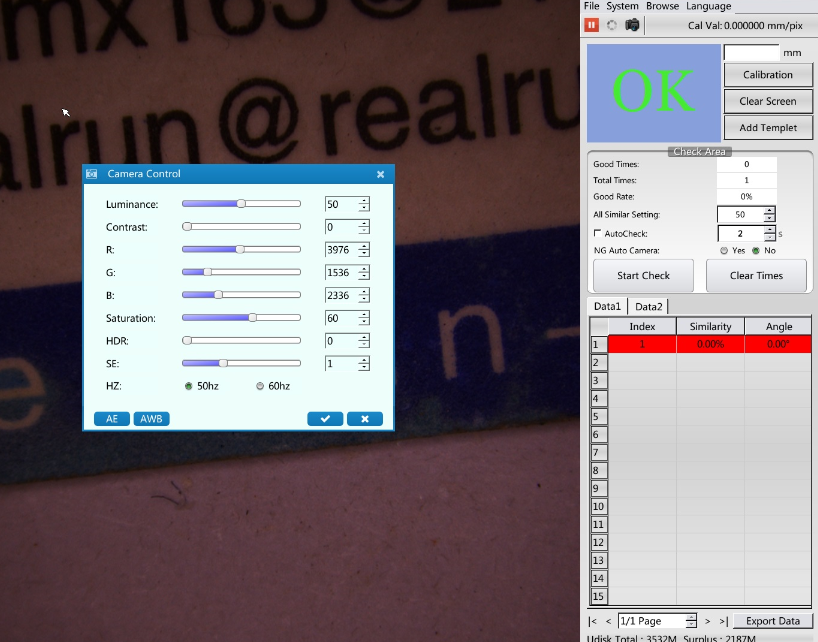Click the AE auto exposure button
The width and height of the screenshot is (818, 642).
coord(112,419)
